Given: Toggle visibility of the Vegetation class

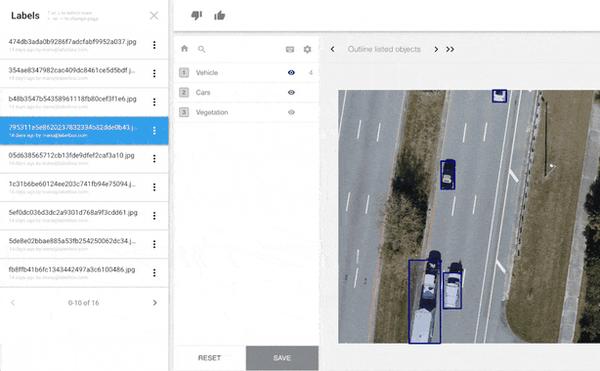Looking at the screenshot, I should coord(291,112).
